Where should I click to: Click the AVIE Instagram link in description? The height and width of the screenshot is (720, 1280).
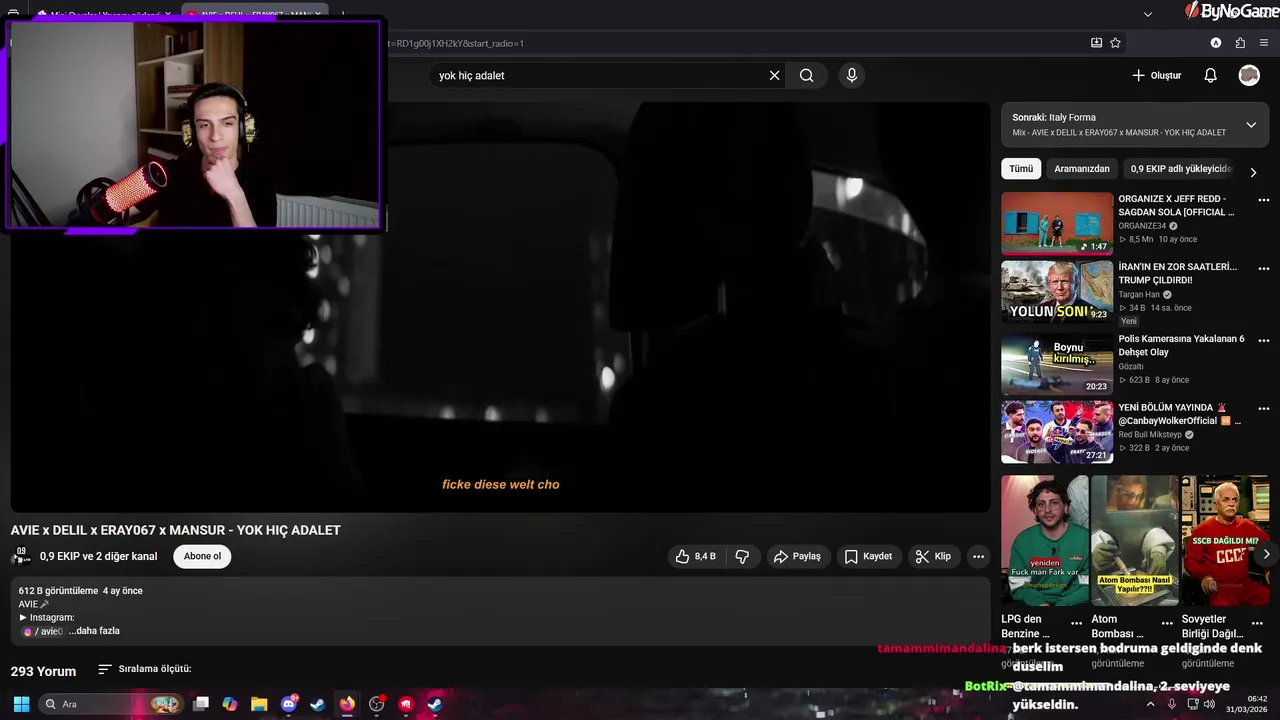point(43,631)
